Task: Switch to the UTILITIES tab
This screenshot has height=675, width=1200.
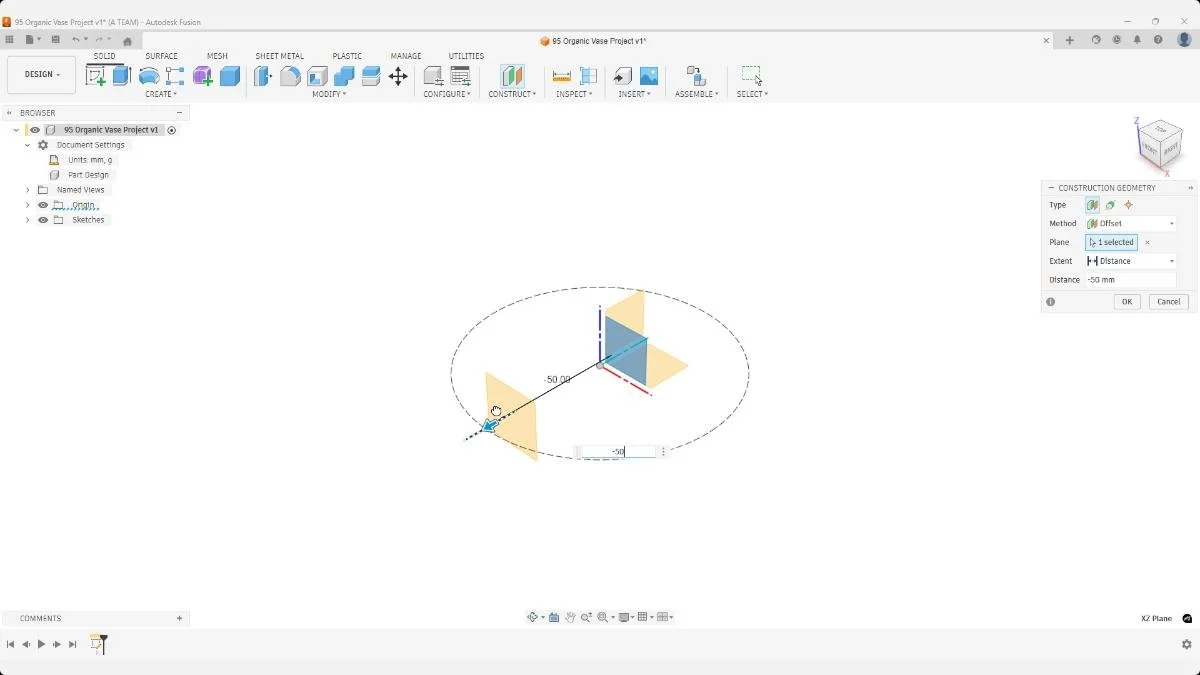Action: (x=466, y=56)
